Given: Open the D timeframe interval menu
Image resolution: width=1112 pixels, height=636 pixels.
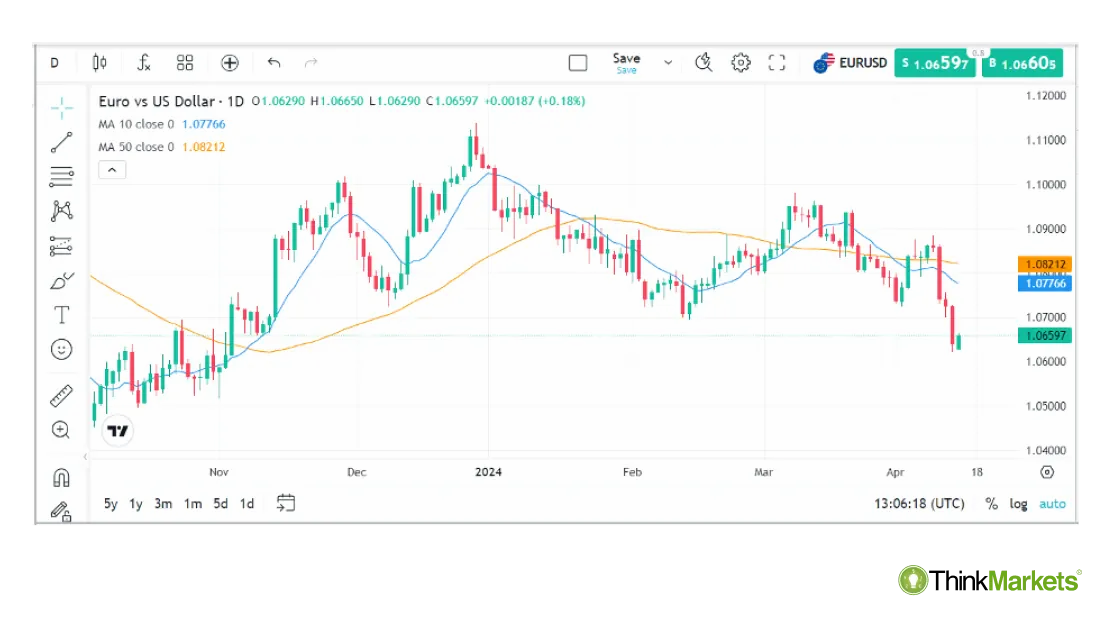Looking at the screenshot, I should pyautogui.click(x=55, y=62).
